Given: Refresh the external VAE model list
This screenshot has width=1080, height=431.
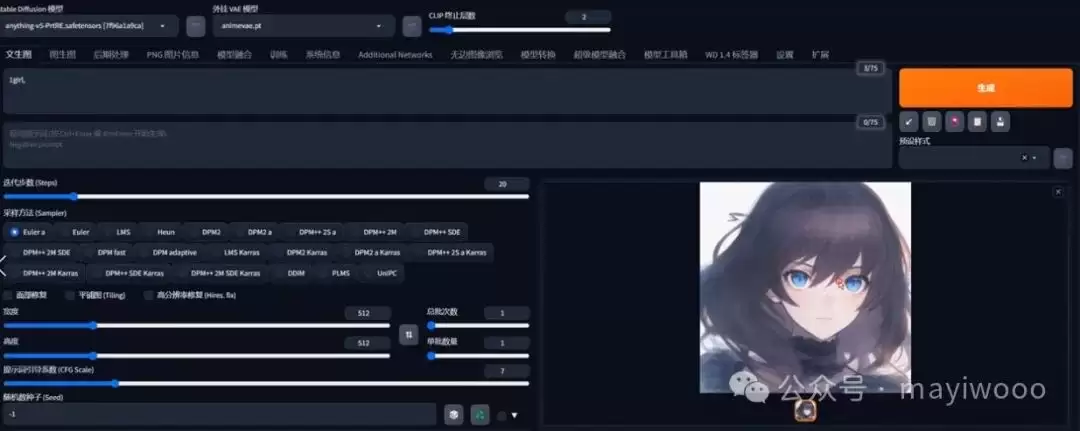Looking at the screenshot, I should 412,26.
